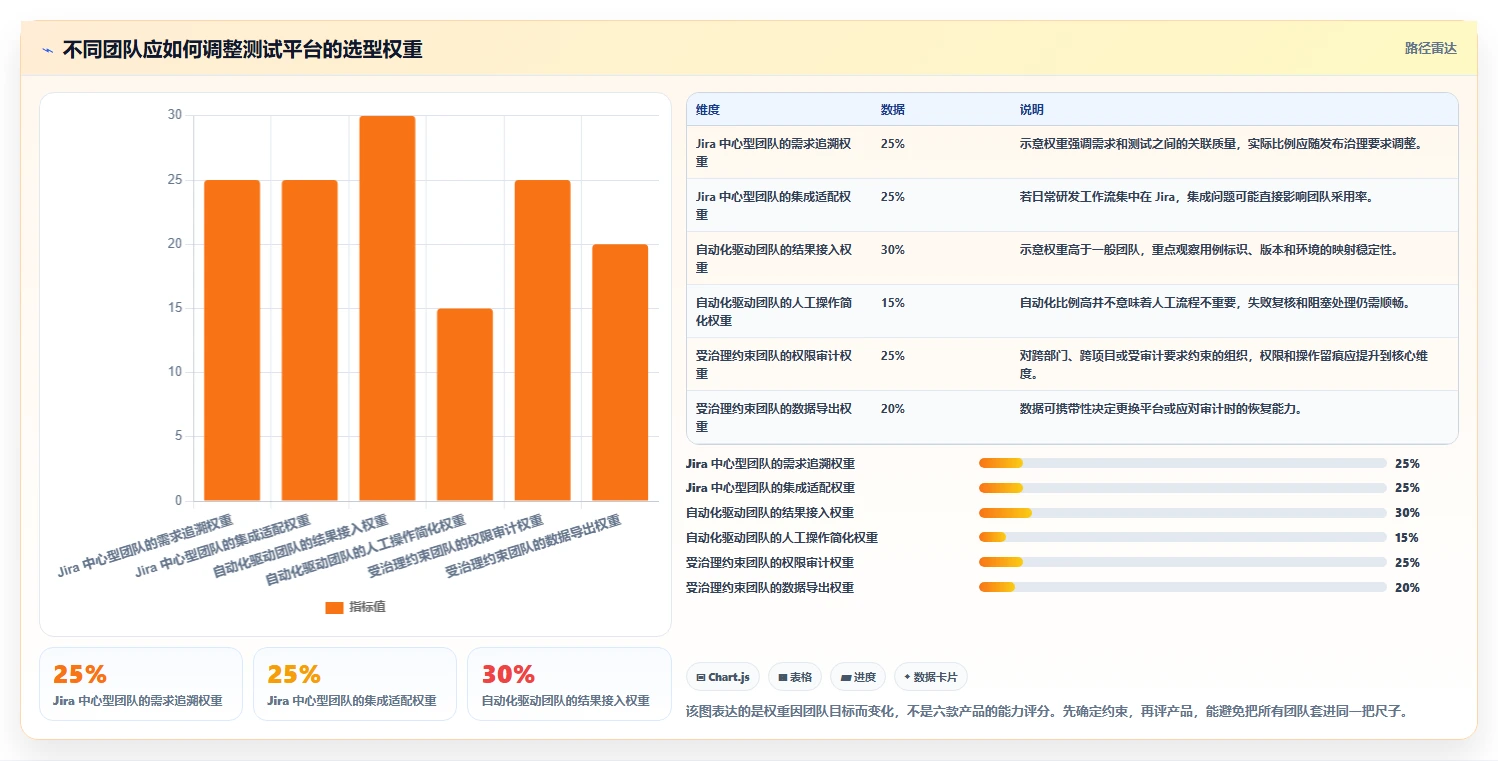
Task: Click the 30% label beside the progress list
Action: [x=1407, y=513]
